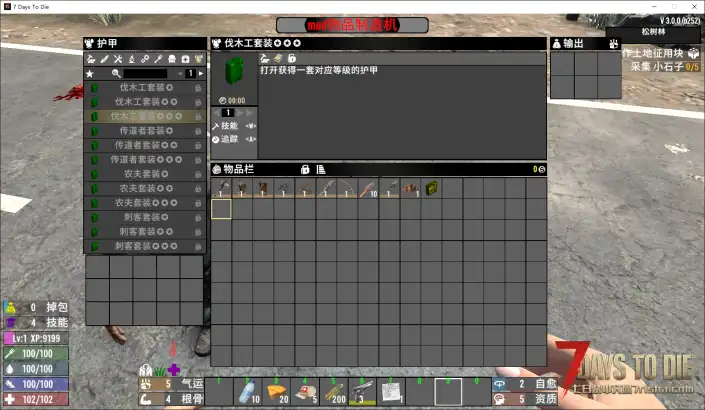
Task: Decrease the craft quantity
Action: (217, 112)
